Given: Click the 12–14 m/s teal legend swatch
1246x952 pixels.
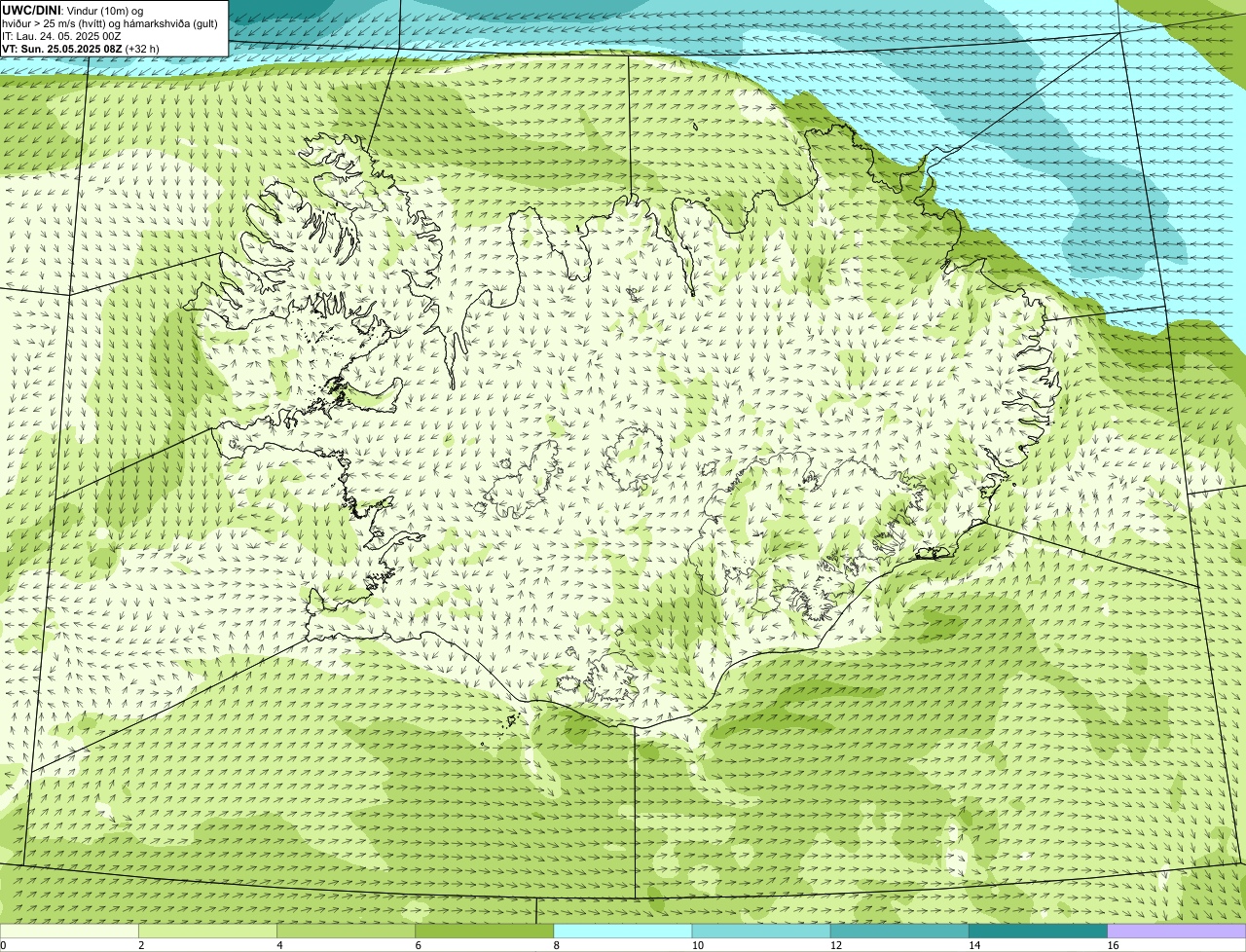Looking at the screenshot, I should pyautogui.click(x=899, y=932).
